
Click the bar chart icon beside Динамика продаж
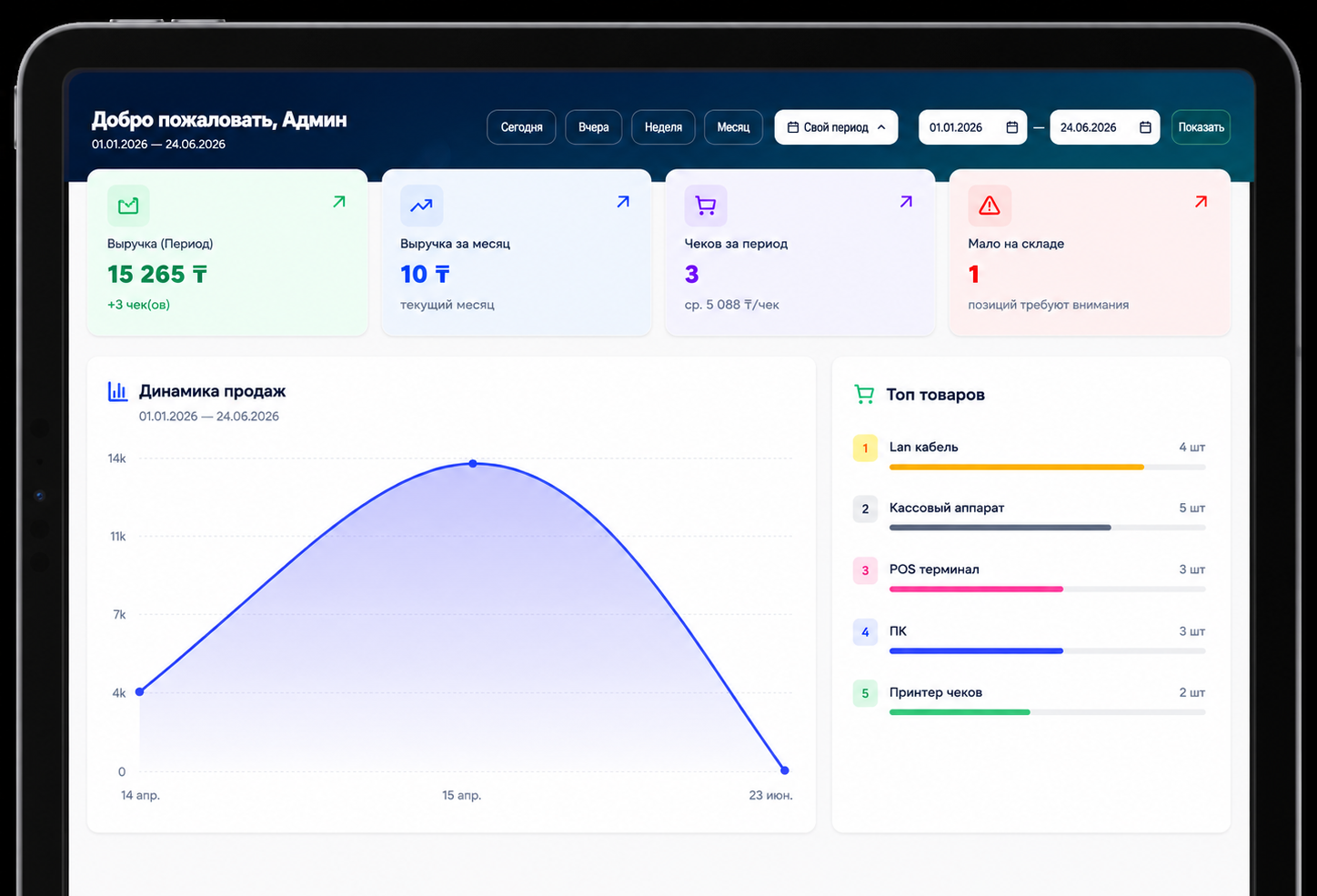click(117, 391)
